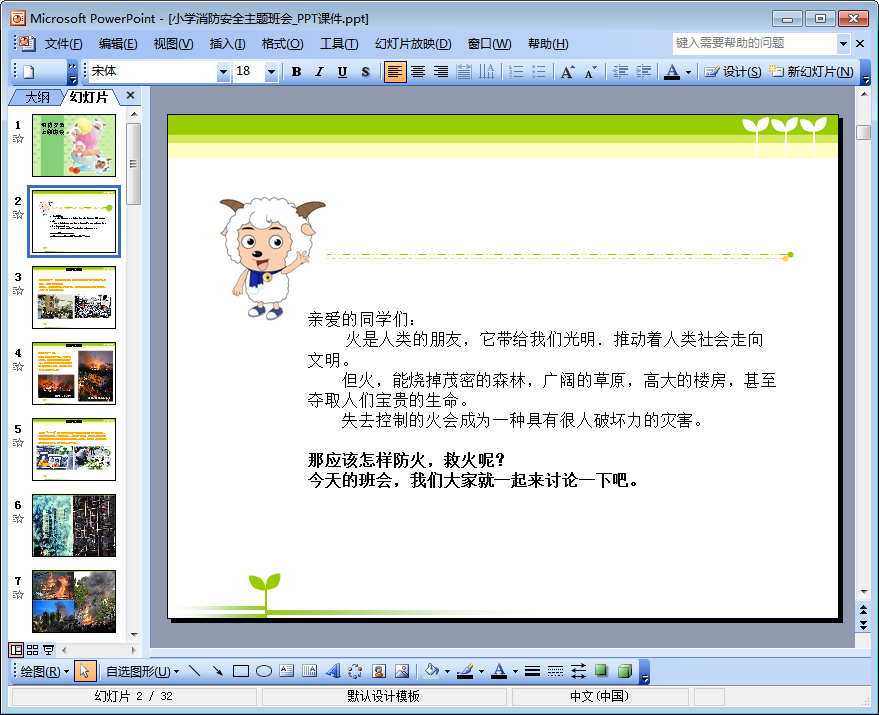Start slide show from current slide icon

(48, 650)
